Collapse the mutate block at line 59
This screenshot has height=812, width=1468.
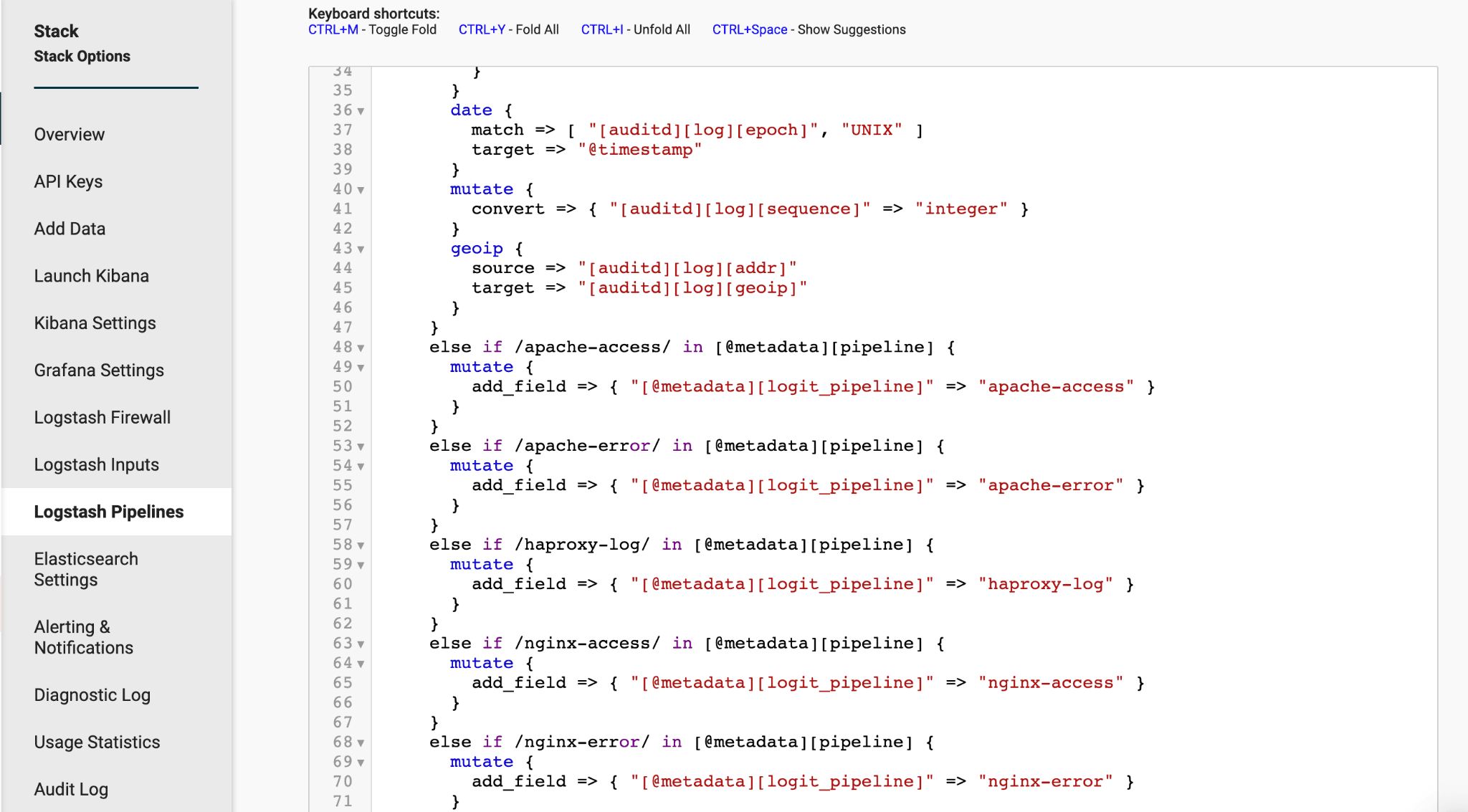(x=361, y=565)
